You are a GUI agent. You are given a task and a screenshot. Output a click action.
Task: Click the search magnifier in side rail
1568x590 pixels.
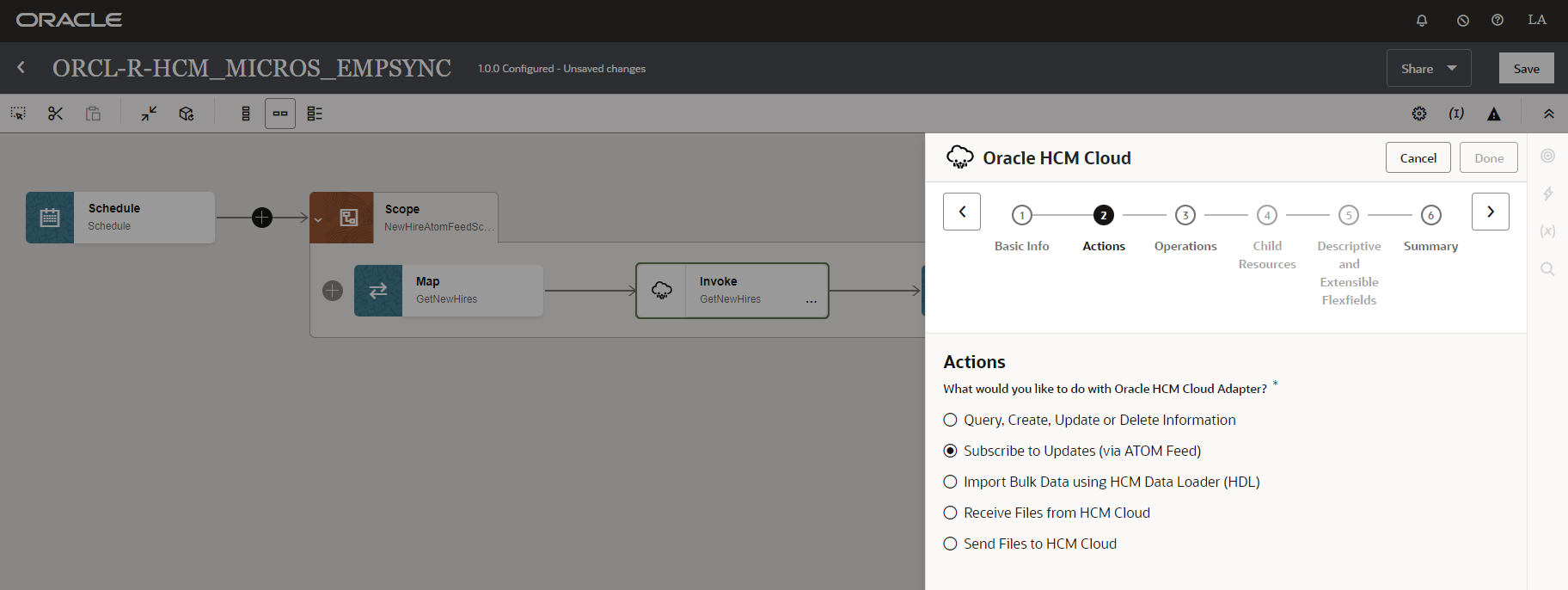click(x=1547, y=269)
